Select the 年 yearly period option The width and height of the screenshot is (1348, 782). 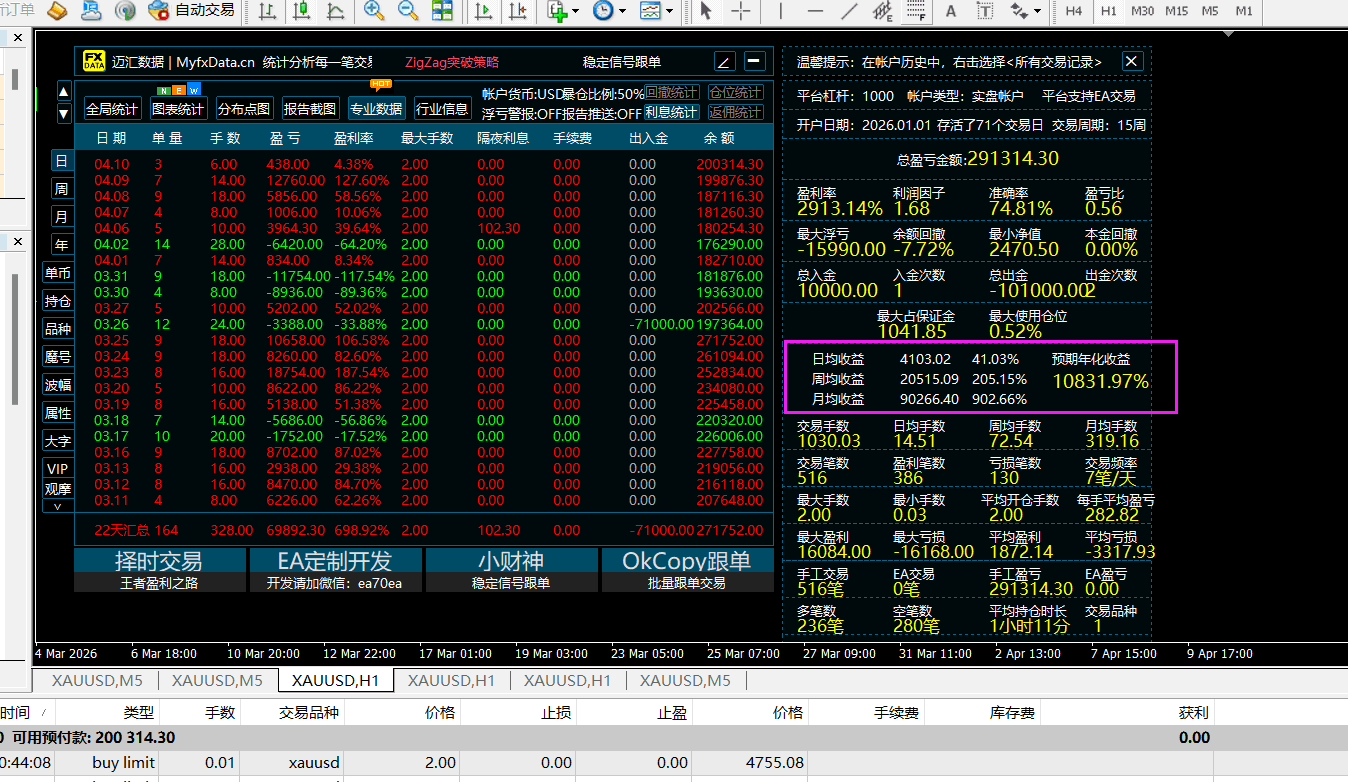tap(61, 245)
